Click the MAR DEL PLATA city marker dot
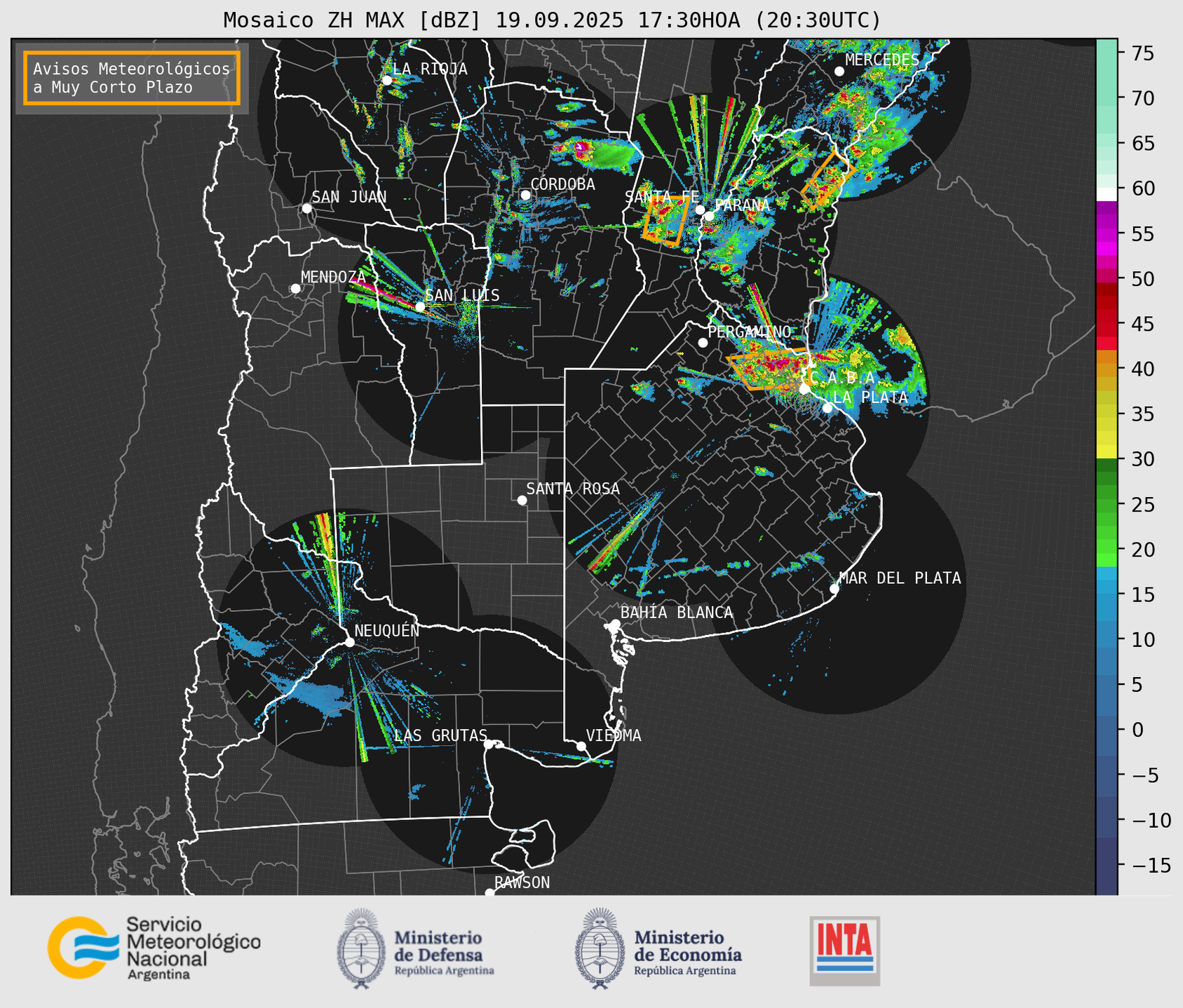The image size is (1183, 1008). tap(834, 589)
